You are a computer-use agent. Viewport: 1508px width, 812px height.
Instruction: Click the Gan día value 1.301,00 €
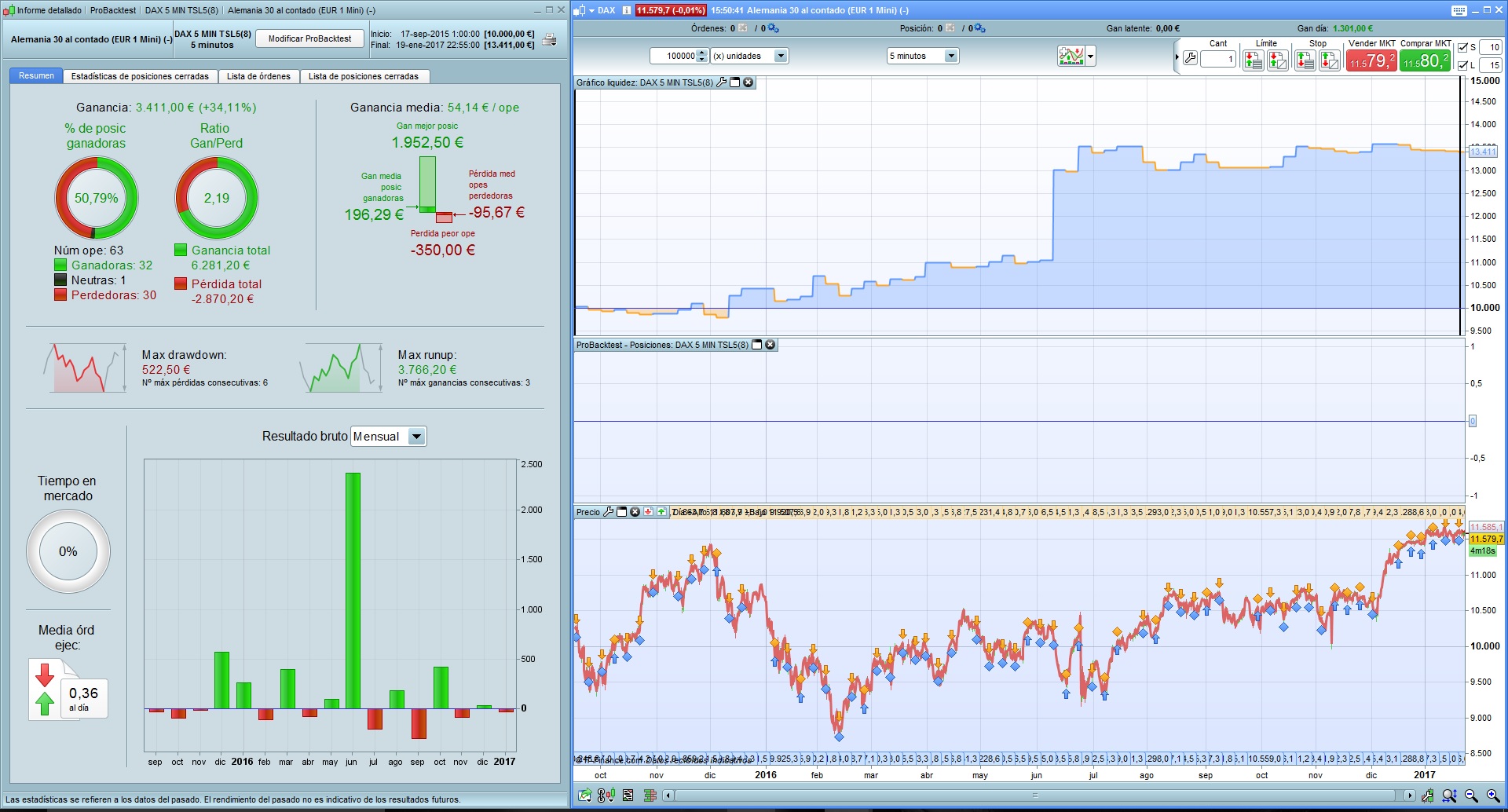tap(1352, 28)
